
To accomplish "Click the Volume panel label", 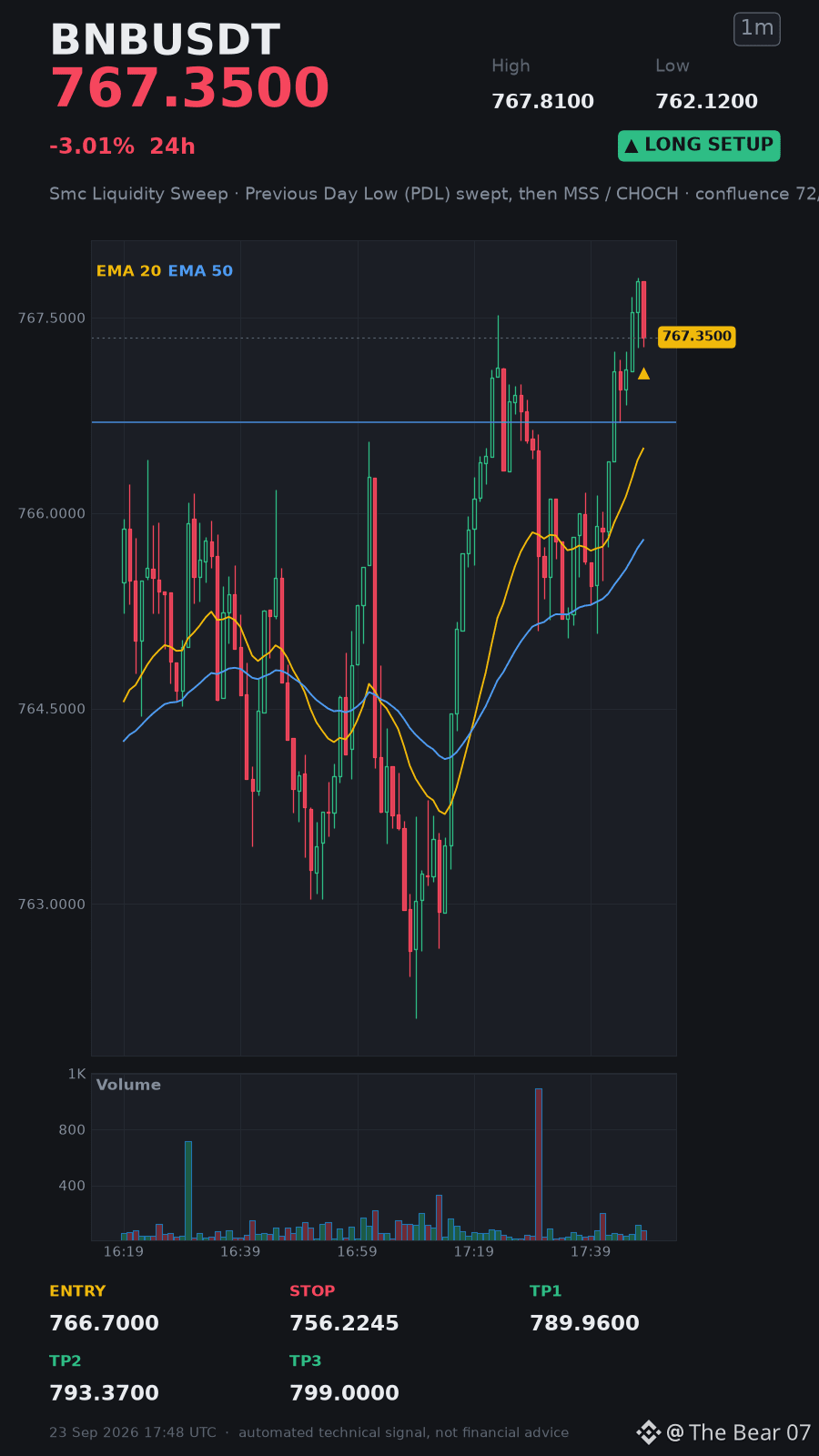I will point(128,1085).
